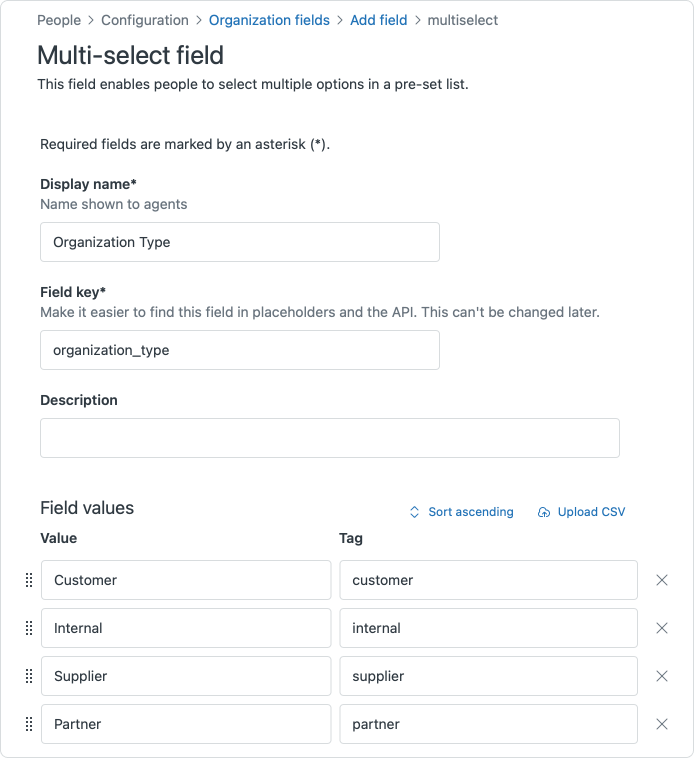Delete the Internal value row

[661, 628]
